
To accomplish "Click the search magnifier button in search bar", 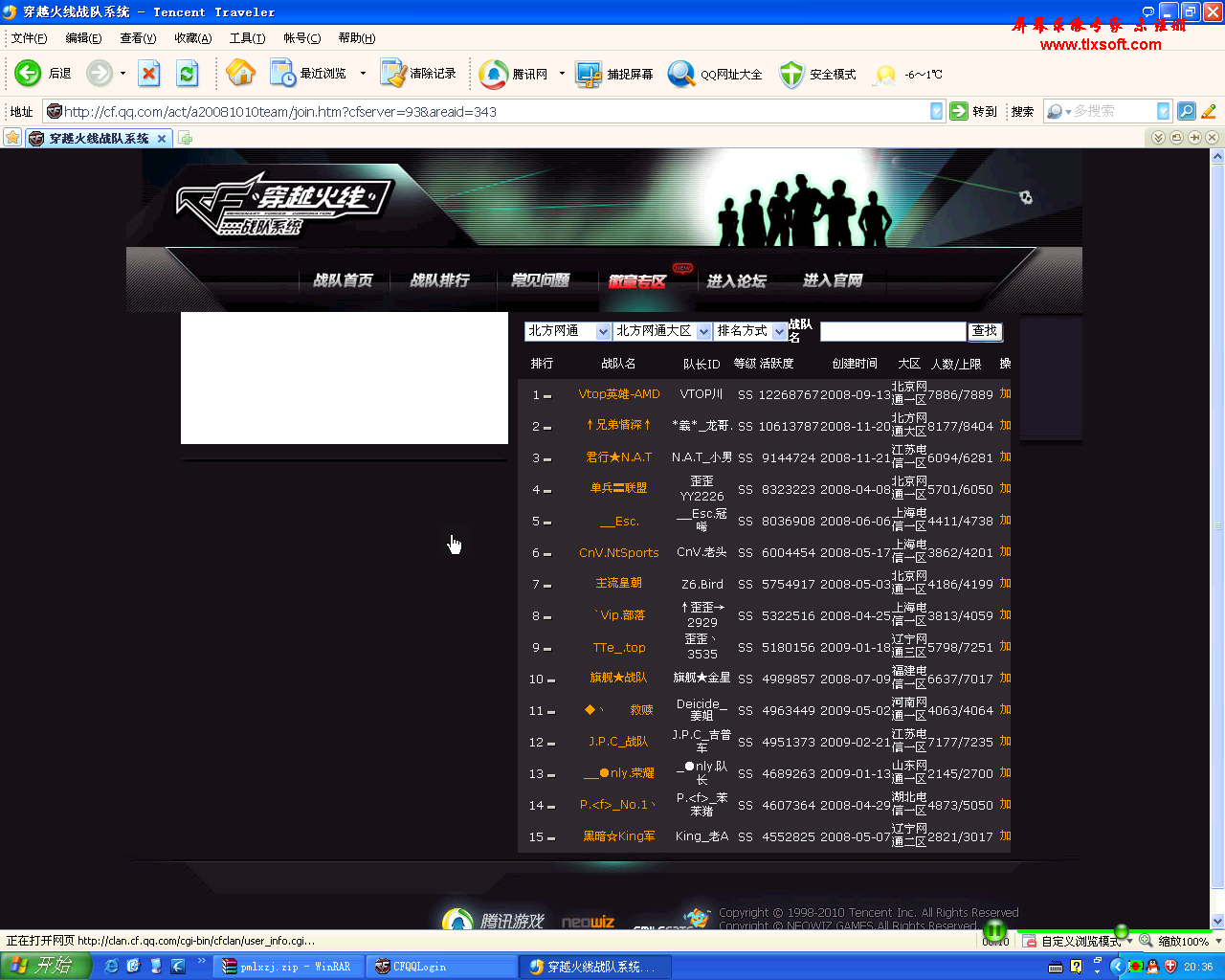I will tap(1186, 112).
